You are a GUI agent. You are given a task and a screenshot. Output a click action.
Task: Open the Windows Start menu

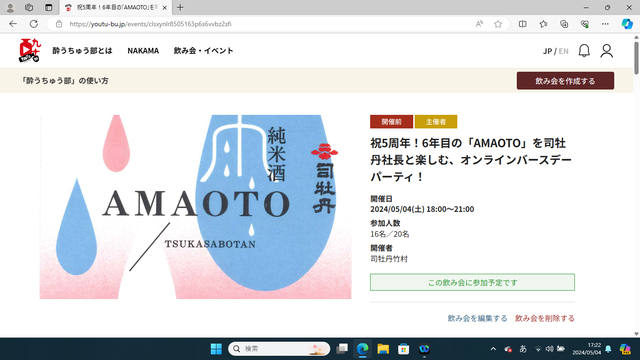(x=216, y=349)
